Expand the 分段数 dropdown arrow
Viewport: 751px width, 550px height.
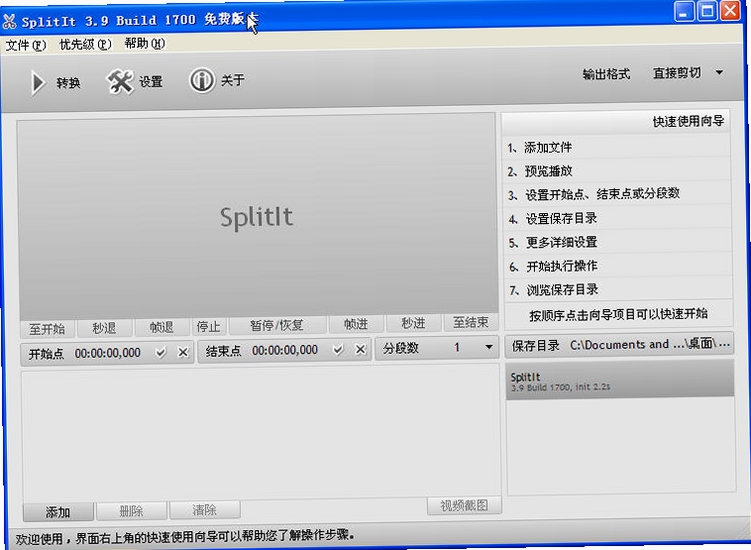pyautogui.click(x=489, y=346)
